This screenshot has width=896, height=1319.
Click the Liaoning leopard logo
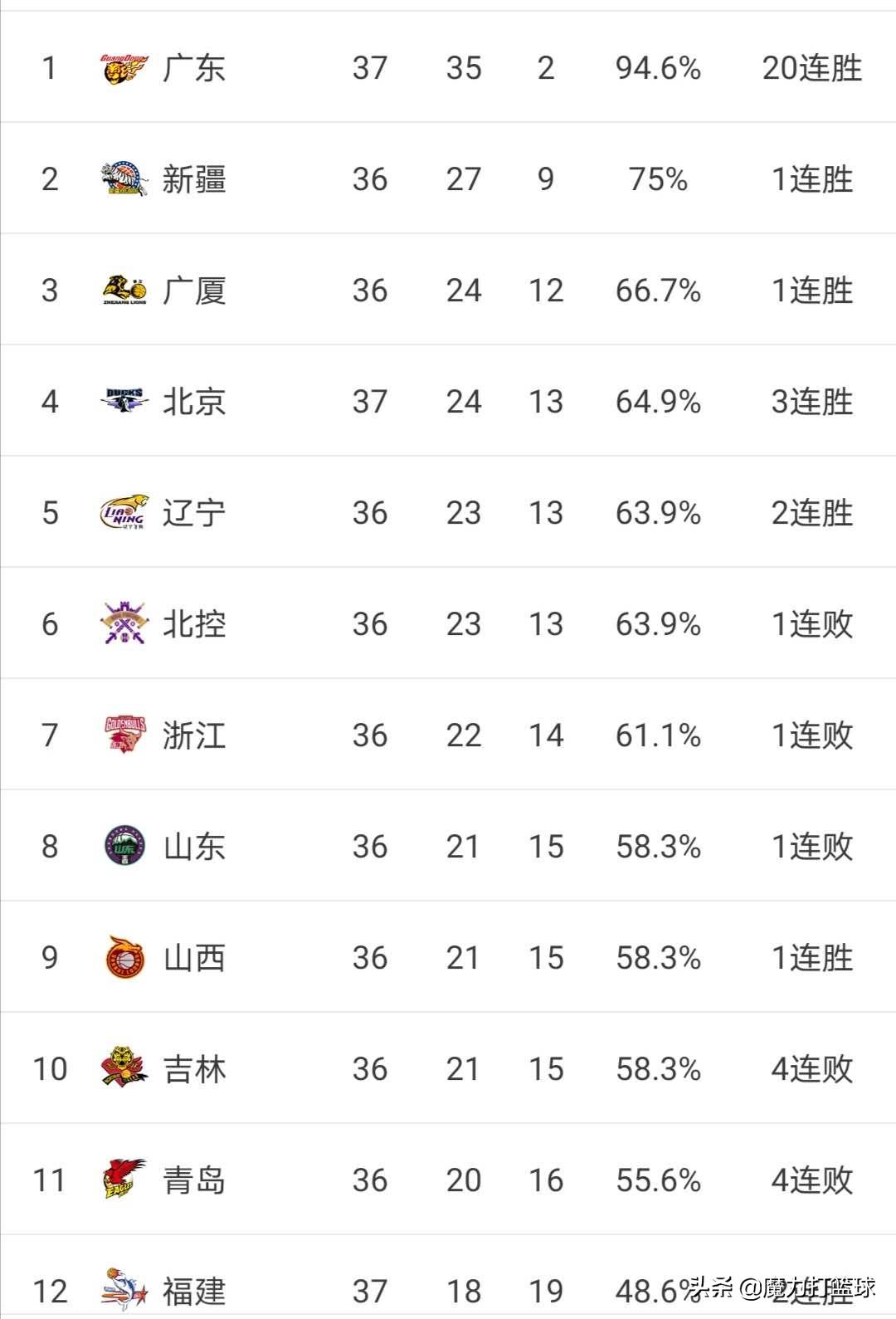click(x=124, y=513)
